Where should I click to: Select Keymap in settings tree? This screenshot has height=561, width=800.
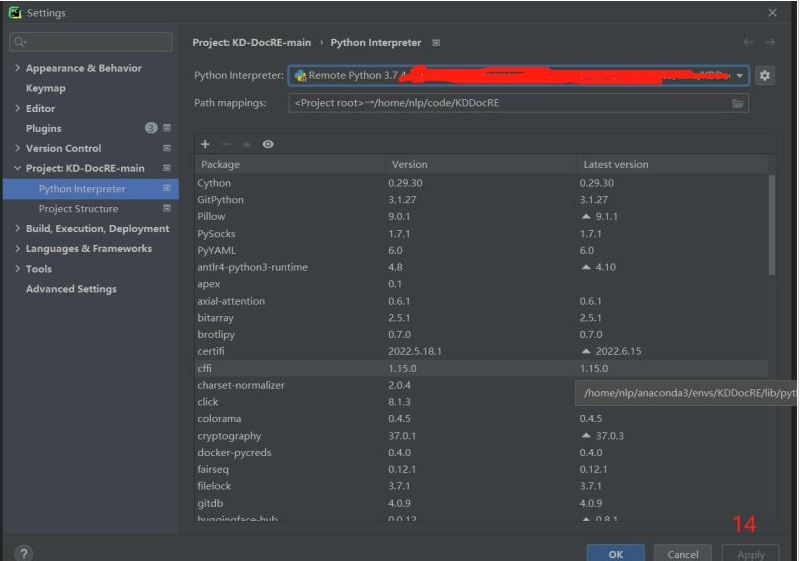[45, 88]
